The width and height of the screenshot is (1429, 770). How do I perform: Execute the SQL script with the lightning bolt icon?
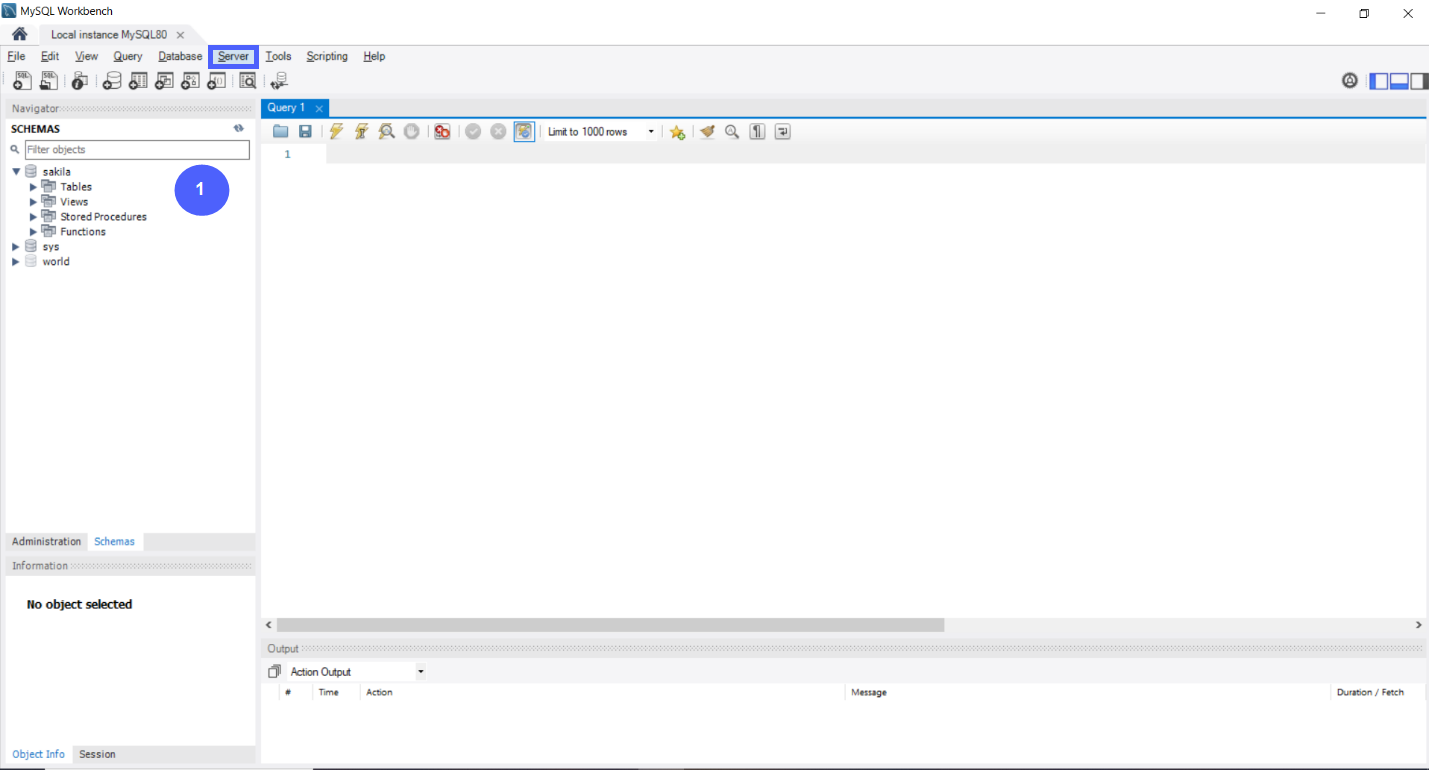(336, 131)
